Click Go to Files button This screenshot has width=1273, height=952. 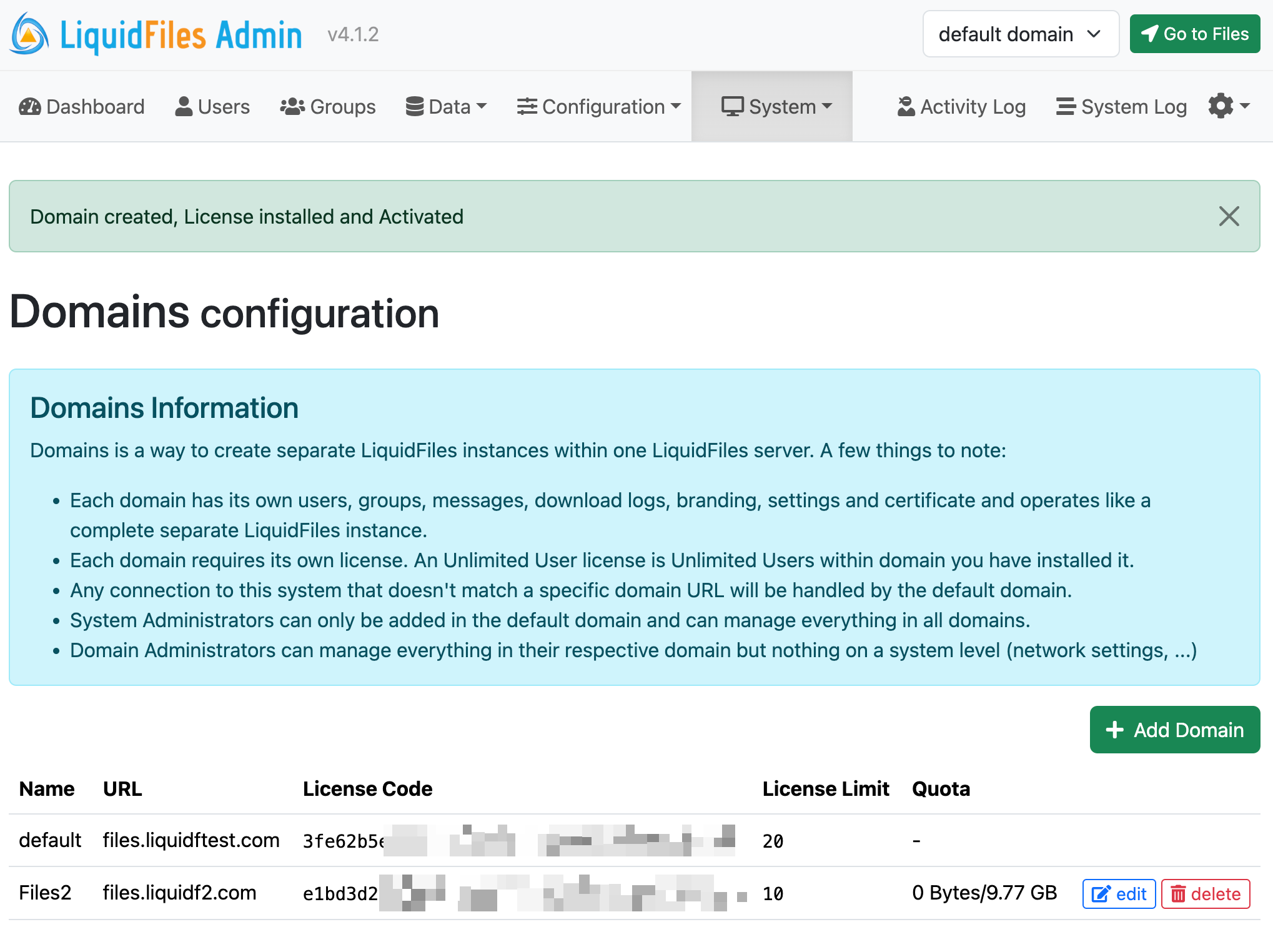[1194, 34]
